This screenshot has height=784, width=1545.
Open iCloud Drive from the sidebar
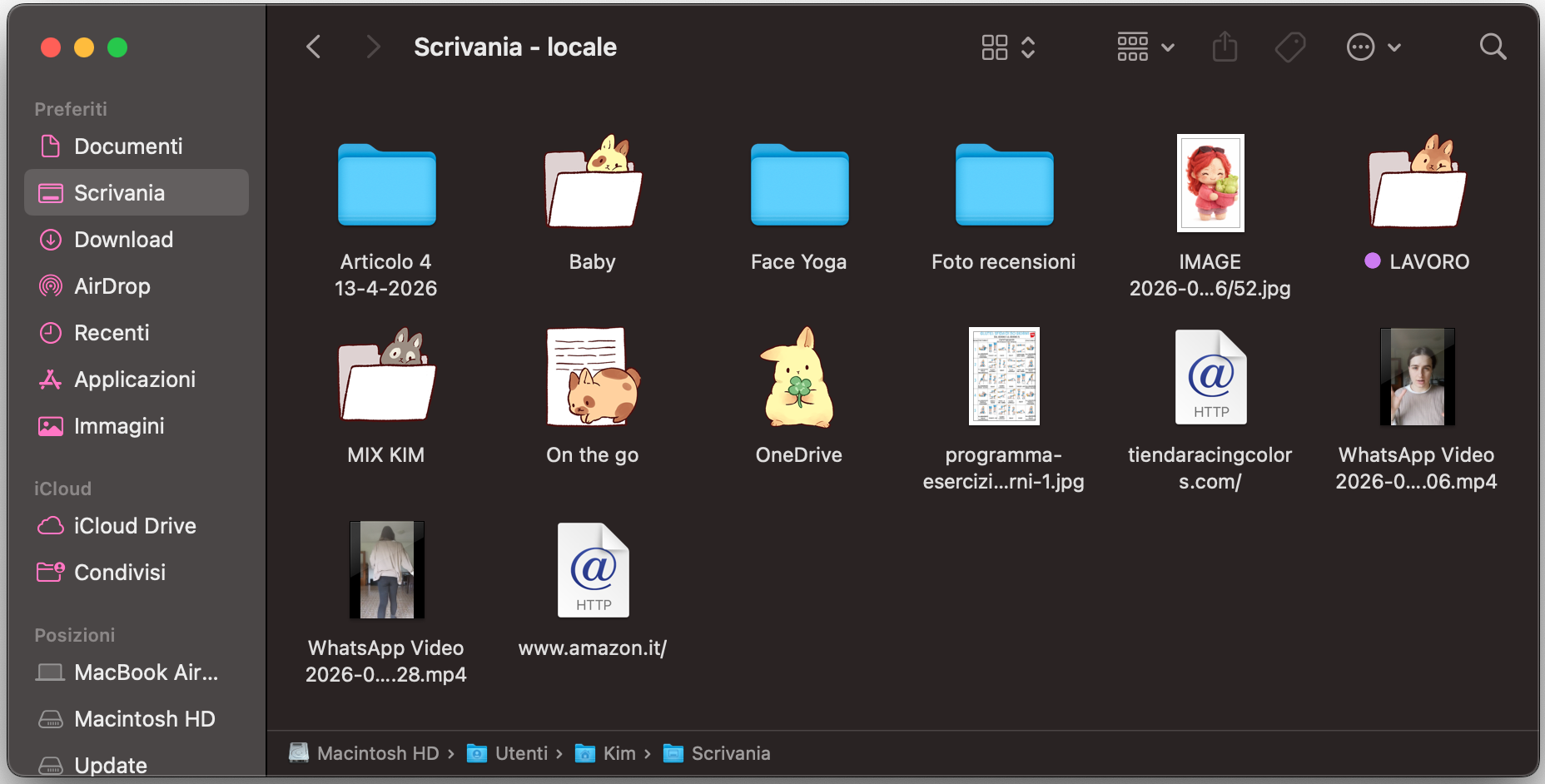click(x=136, y=525)
